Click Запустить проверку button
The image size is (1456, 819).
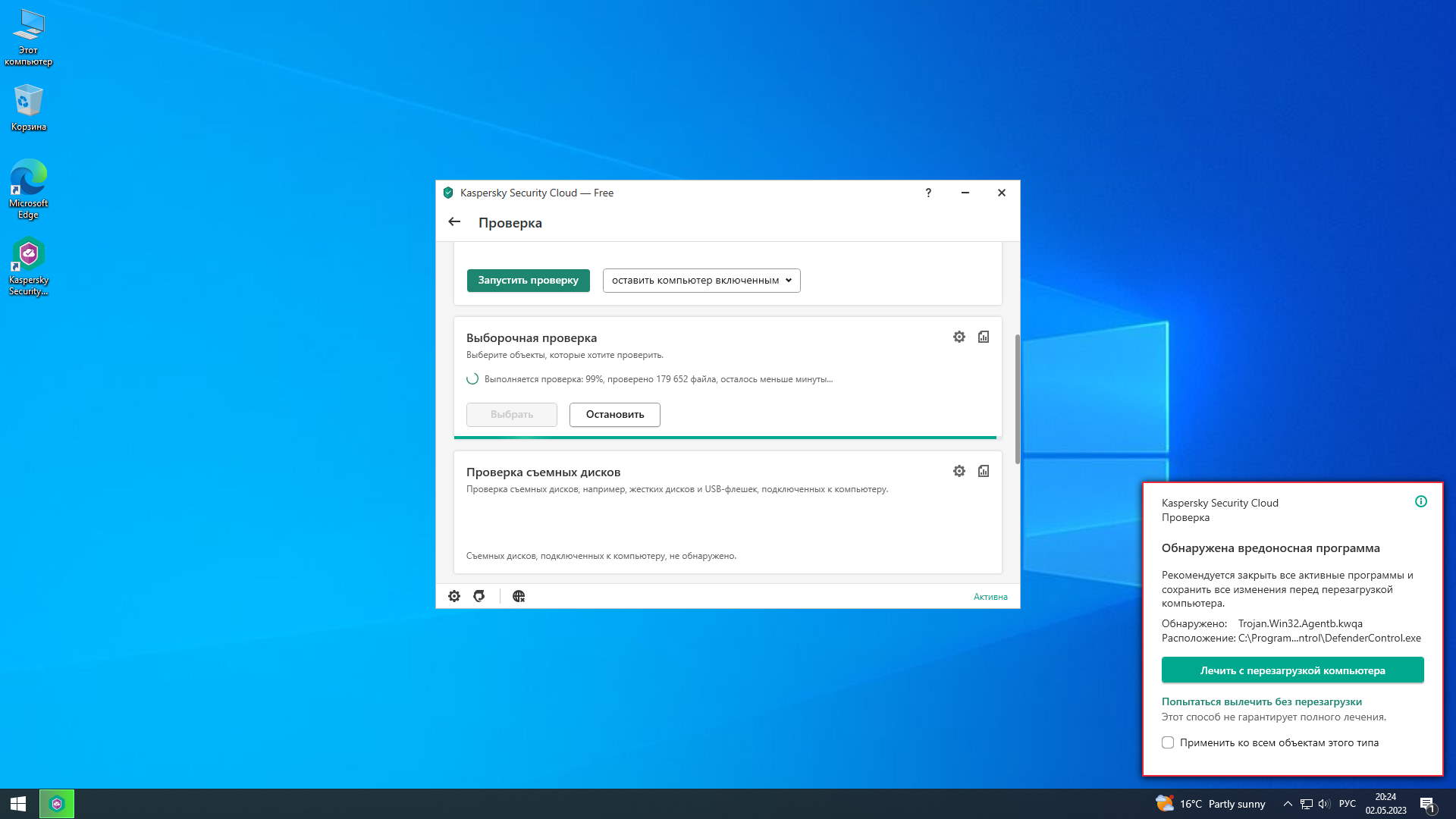click(x=528, y=281)
